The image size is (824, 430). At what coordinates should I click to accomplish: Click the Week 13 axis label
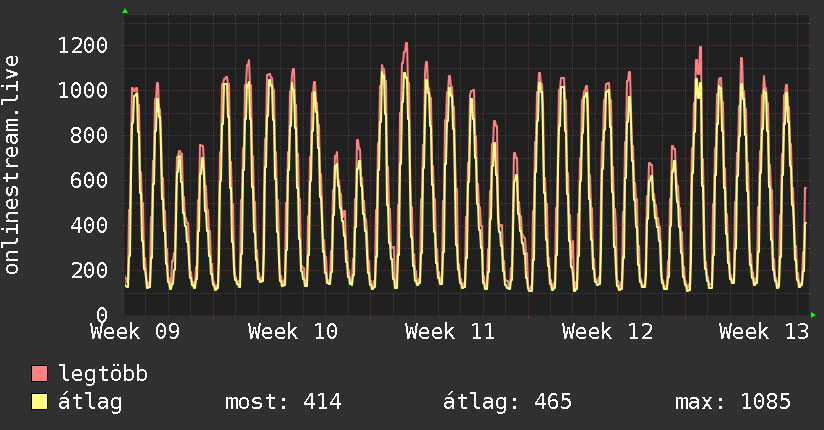[764, 332]
